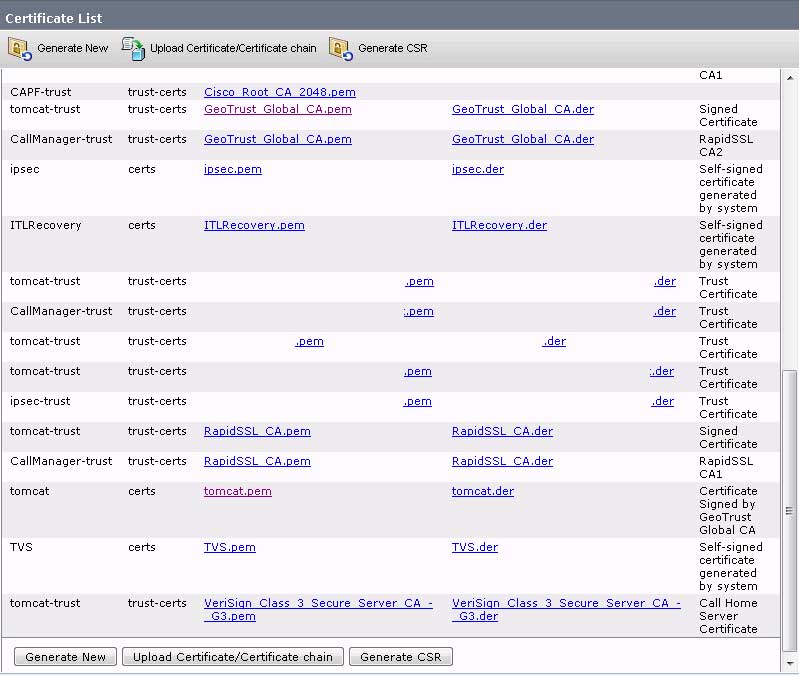Open RapidSSL_CA.pem in RapidSSL CA1 row

click(257, 461)
